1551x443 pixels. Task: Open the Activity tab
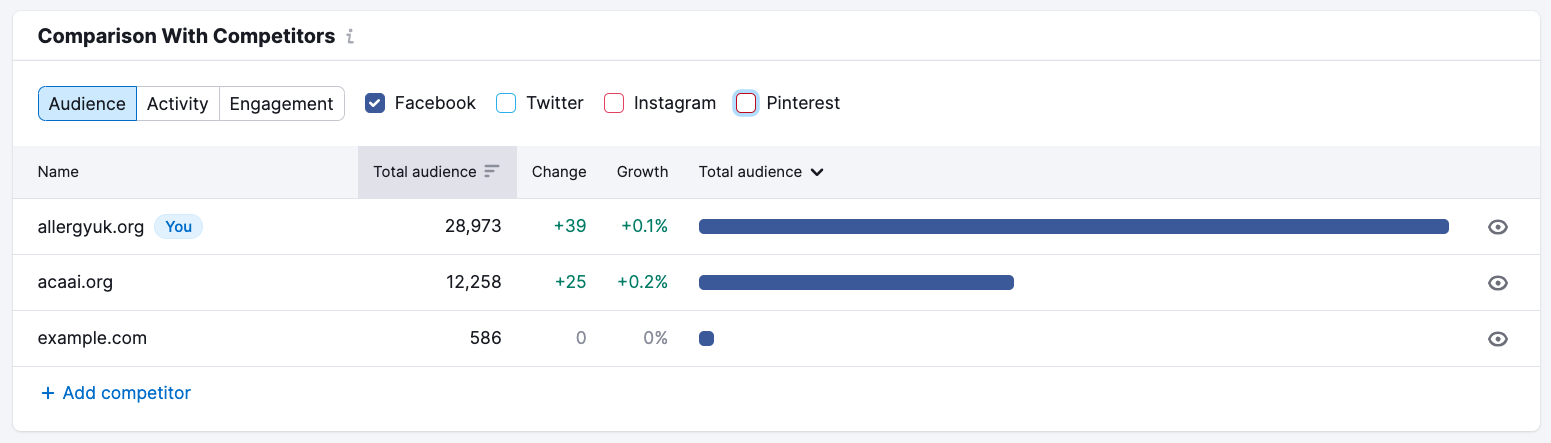pos(177,104)
